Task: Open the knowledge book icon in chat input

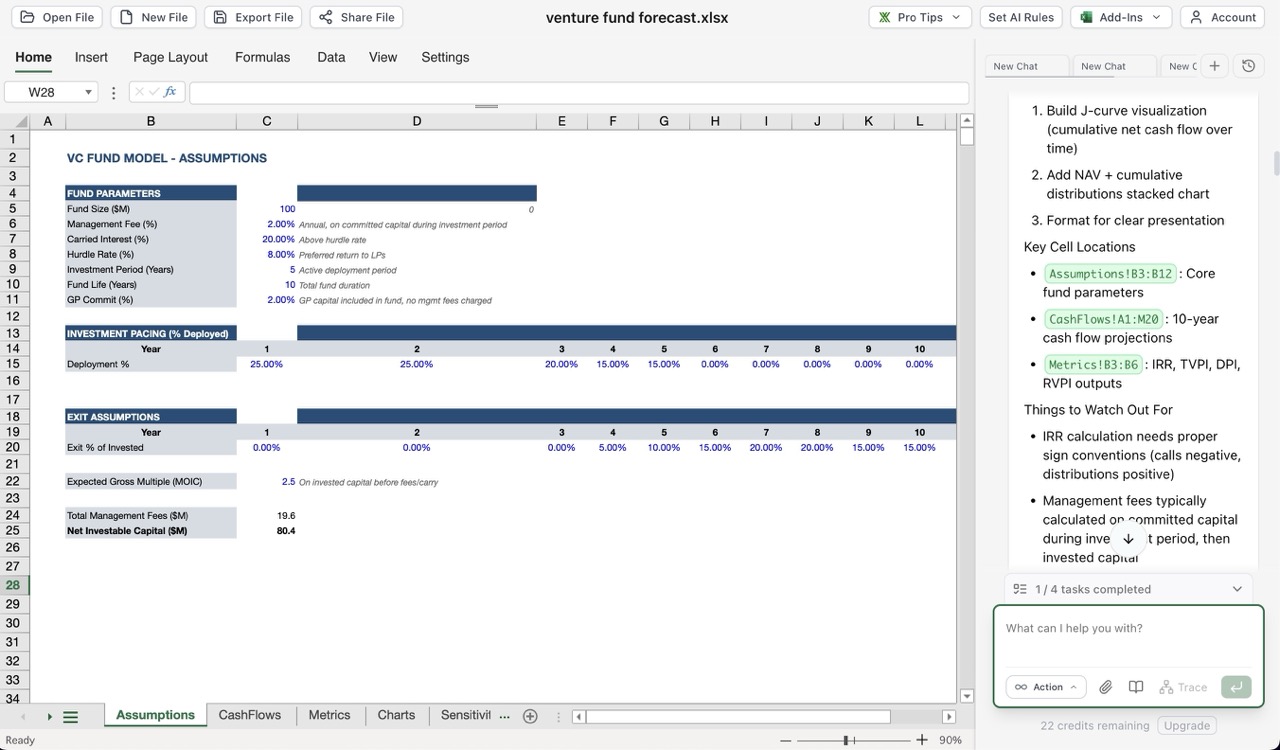Action: [1135, 687]
